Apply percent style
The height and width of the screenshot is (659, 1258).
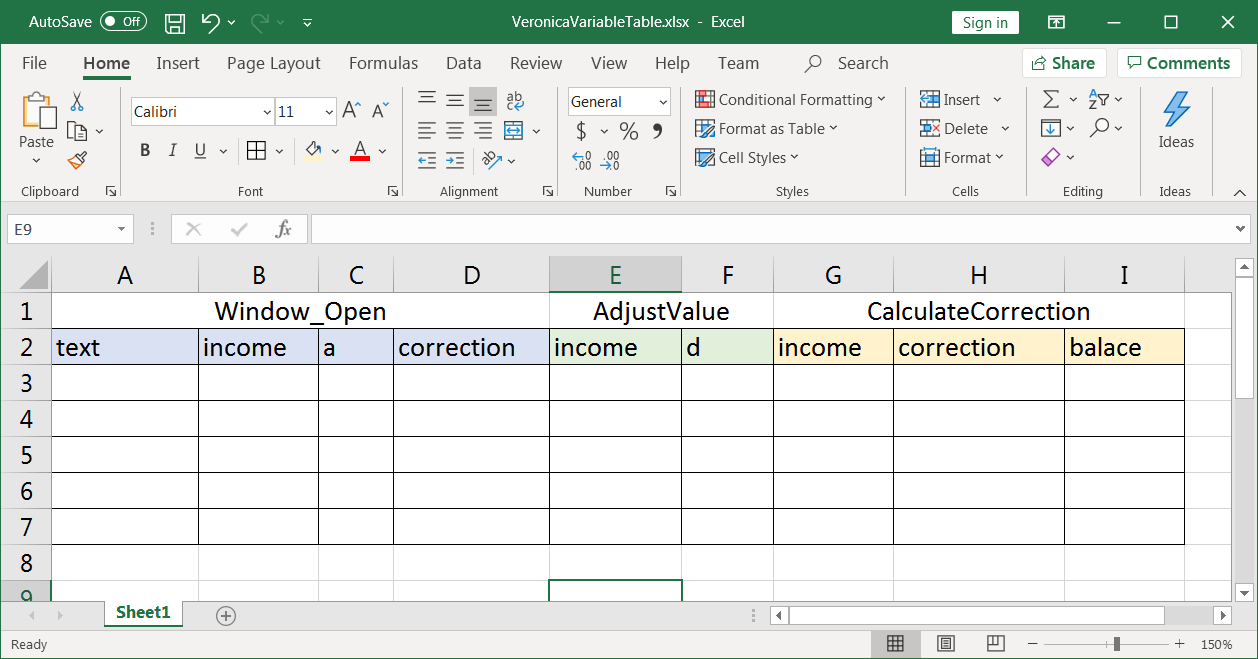click(629, 131)
